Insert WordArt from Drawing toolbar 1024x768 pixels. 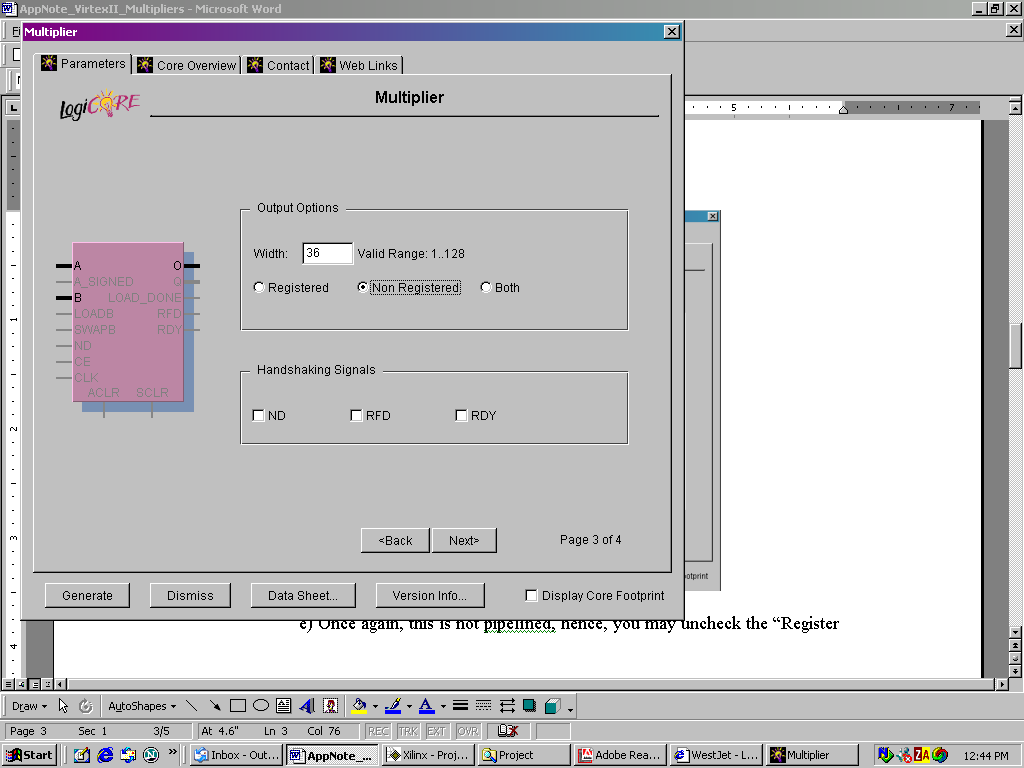point(307,706)
